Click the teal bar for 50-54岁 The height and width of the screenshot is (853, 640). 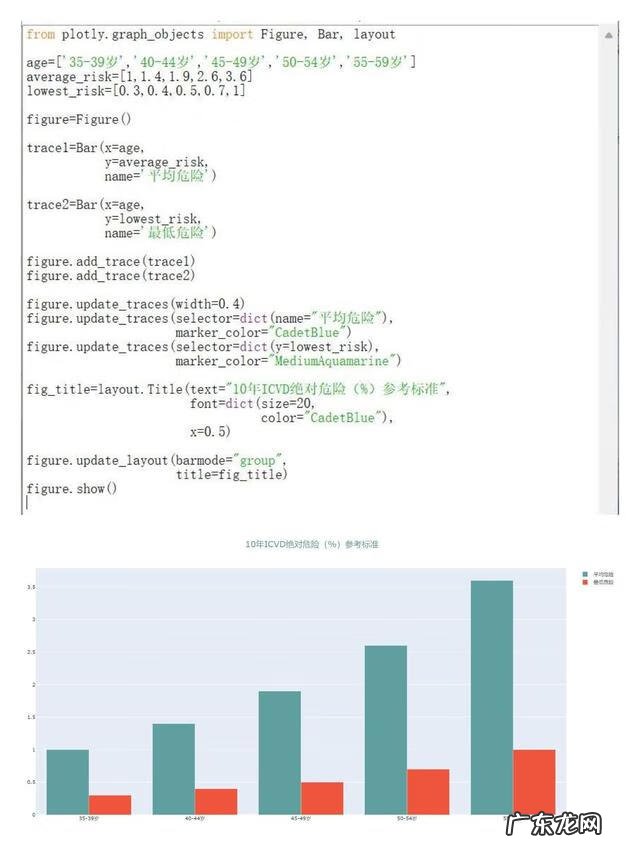click(385, 729)
